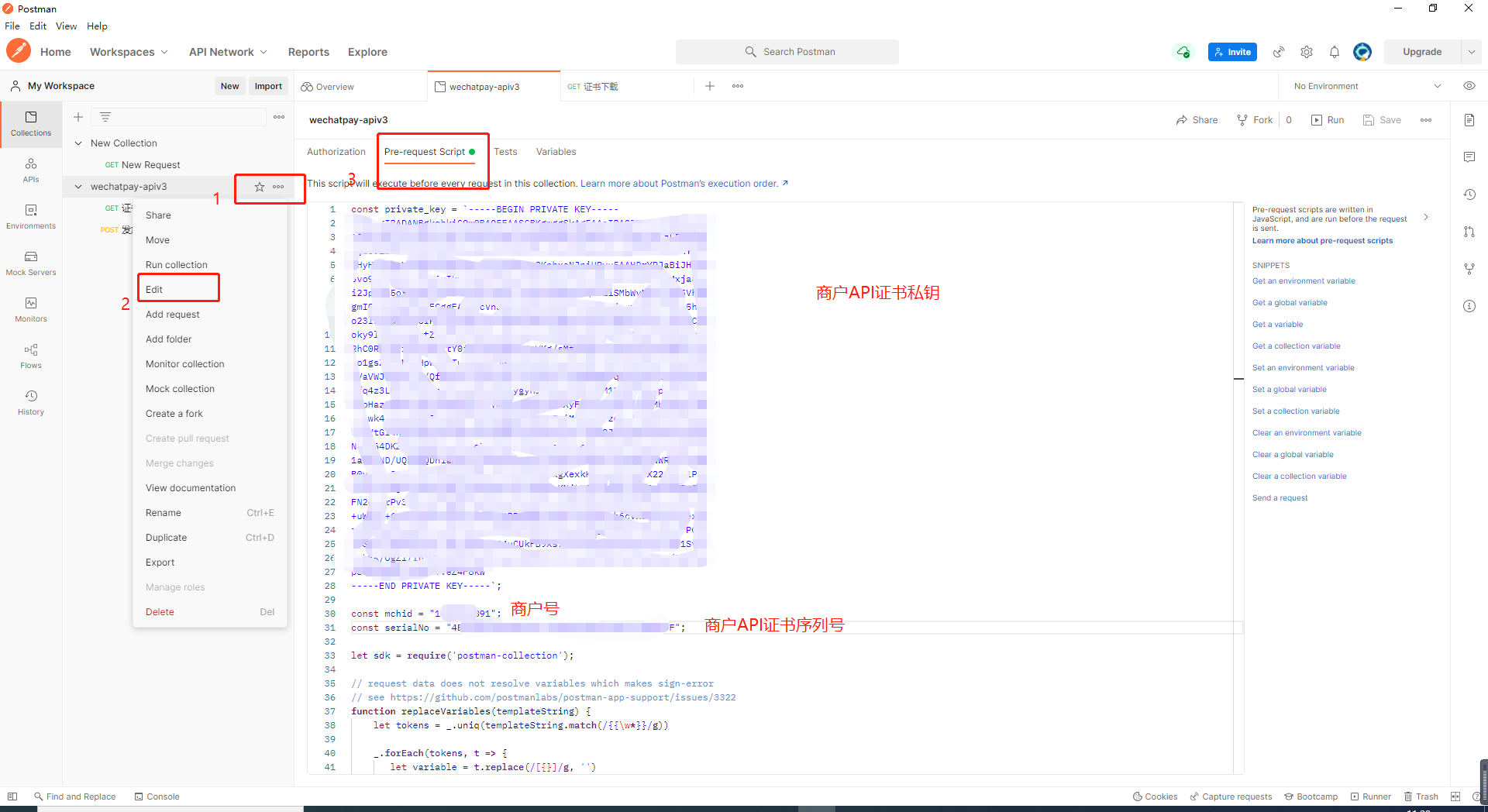The height and width of the screenshot is (812, 1488).
Task: Star the wechatpay-apiv3 collection
Action: (260, 187)
